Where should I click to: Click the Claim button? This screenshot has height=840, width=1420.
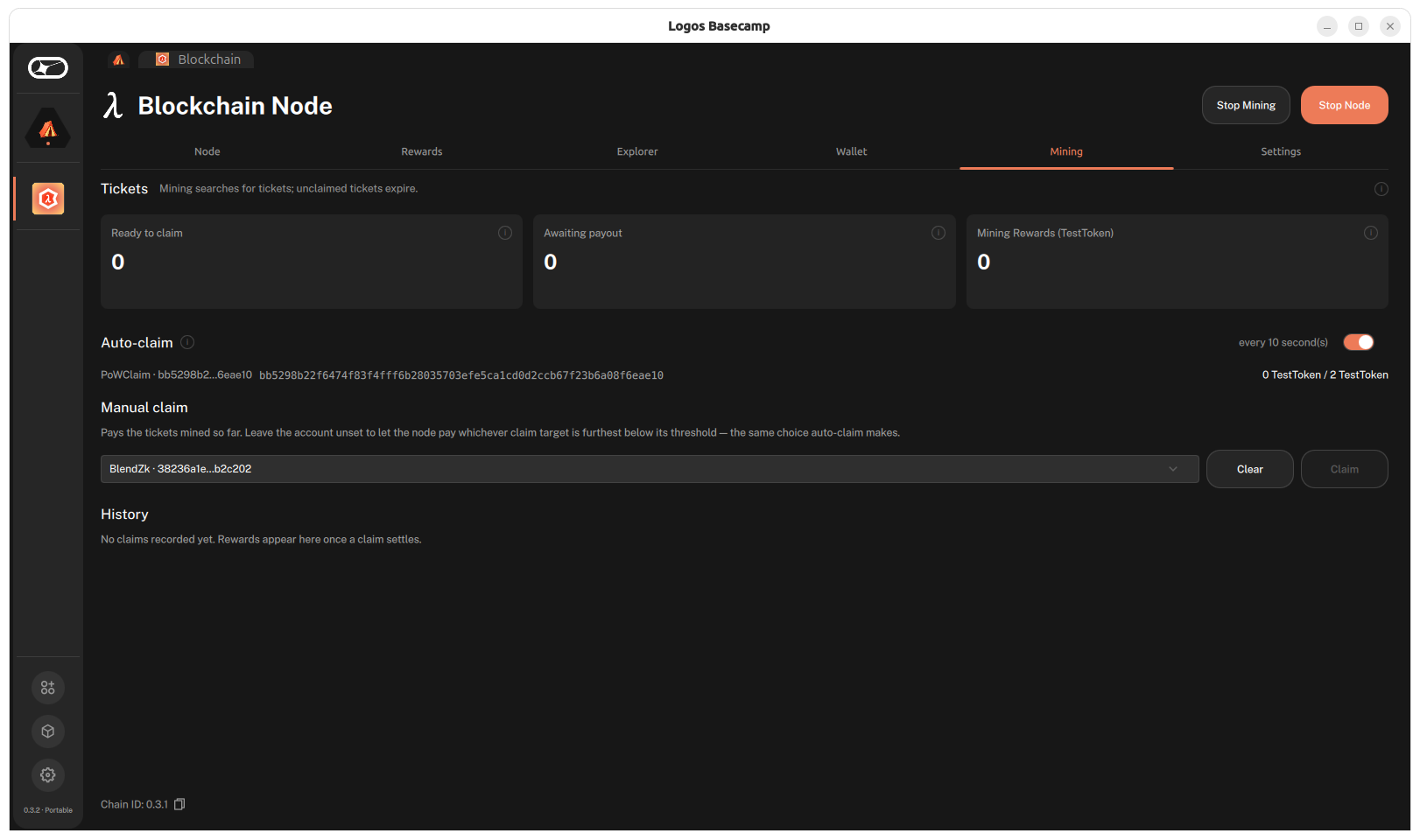(1345, 469)
